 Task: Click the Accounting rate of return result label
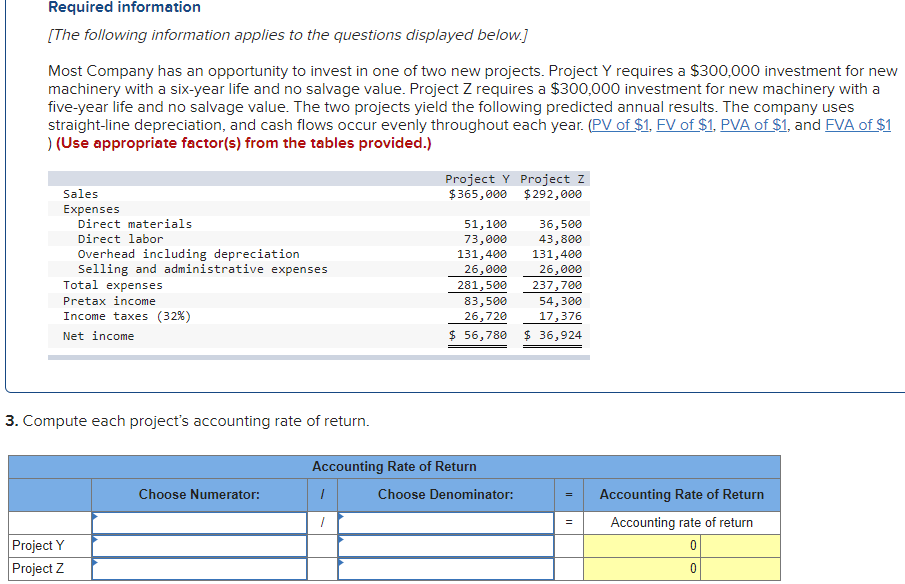pos(682,523)
